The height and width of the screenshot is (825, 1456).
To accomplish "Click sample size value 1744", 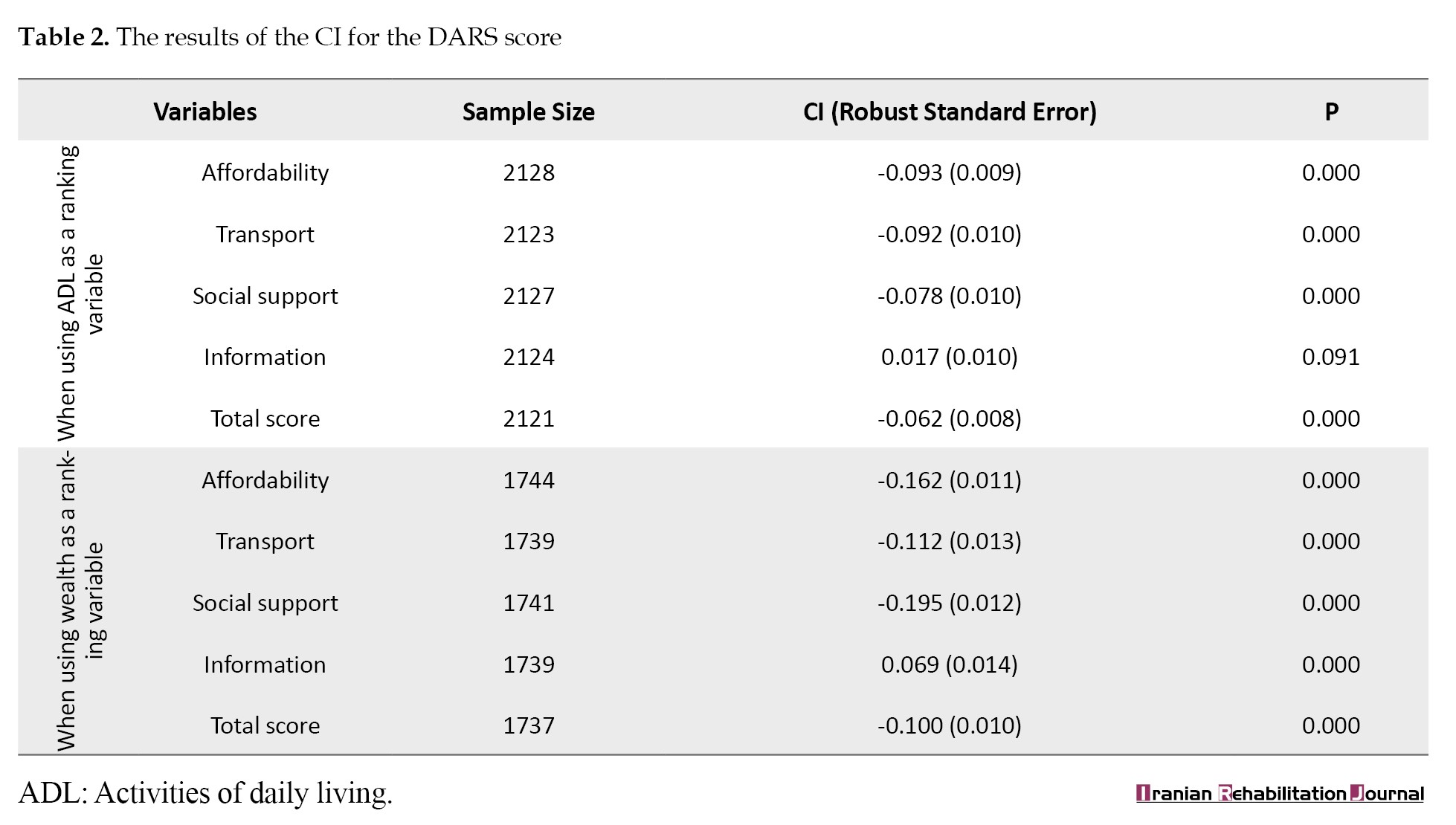I will (x=529, y=480).
